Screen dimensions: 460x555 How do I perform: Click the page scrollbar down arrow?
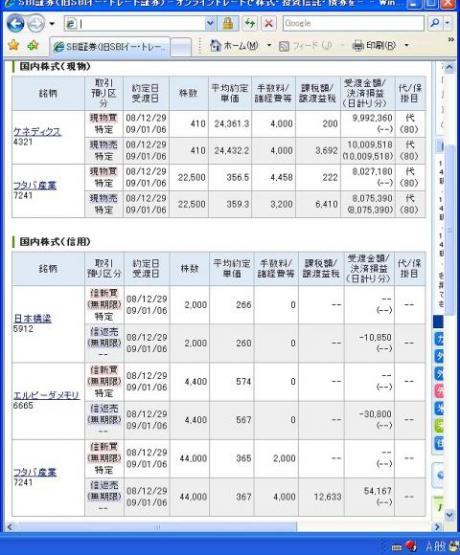pos(449,515)
